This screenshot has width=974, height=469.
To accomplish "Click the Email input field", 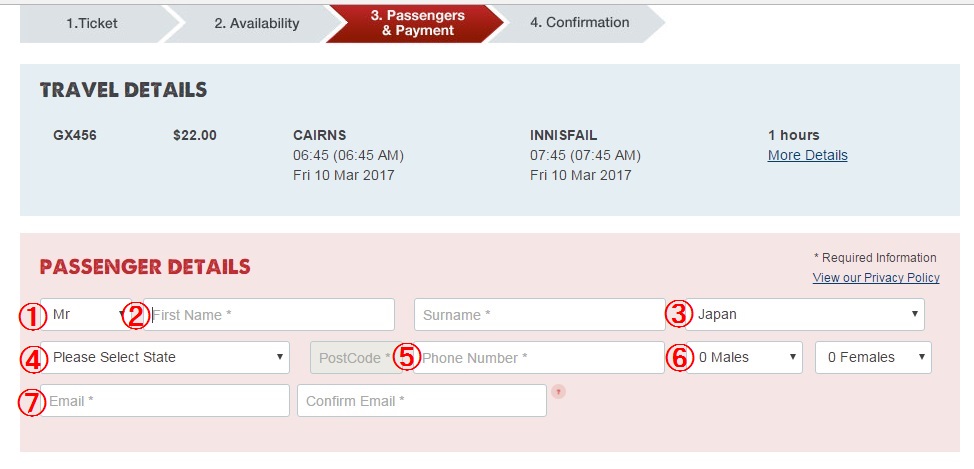I will [x=167, y=401].
